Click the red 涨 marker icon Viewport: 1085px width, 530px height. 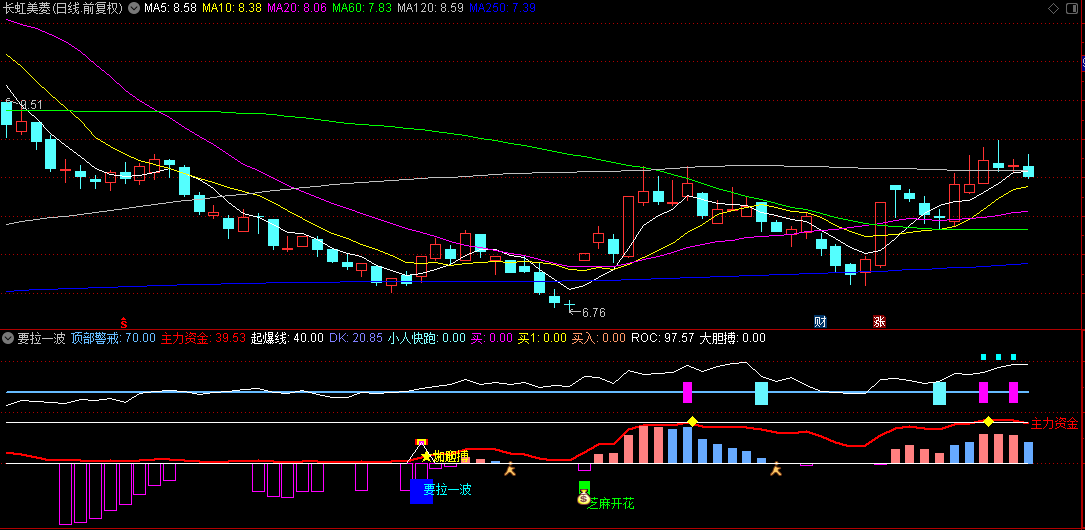(879, 322)
